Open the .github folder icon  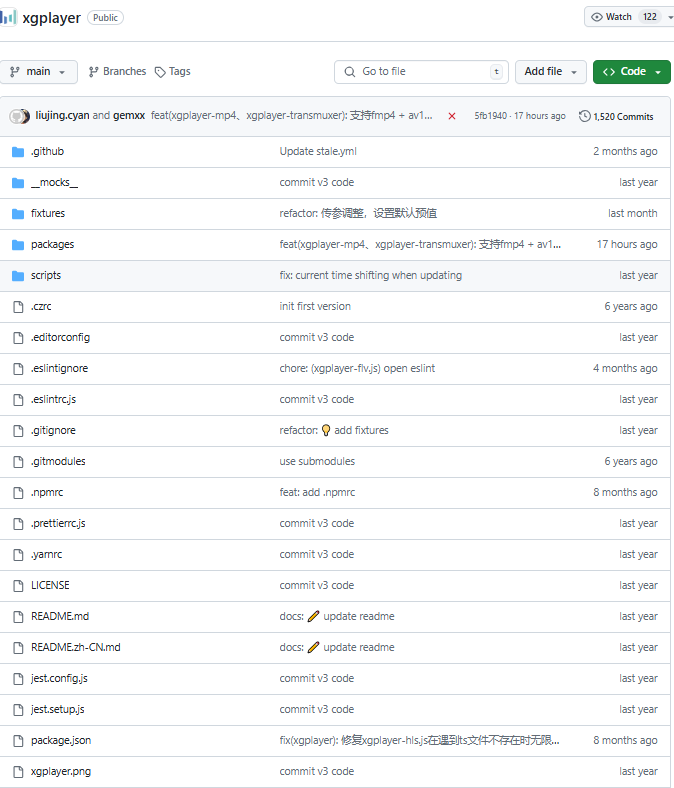point(18,152)
